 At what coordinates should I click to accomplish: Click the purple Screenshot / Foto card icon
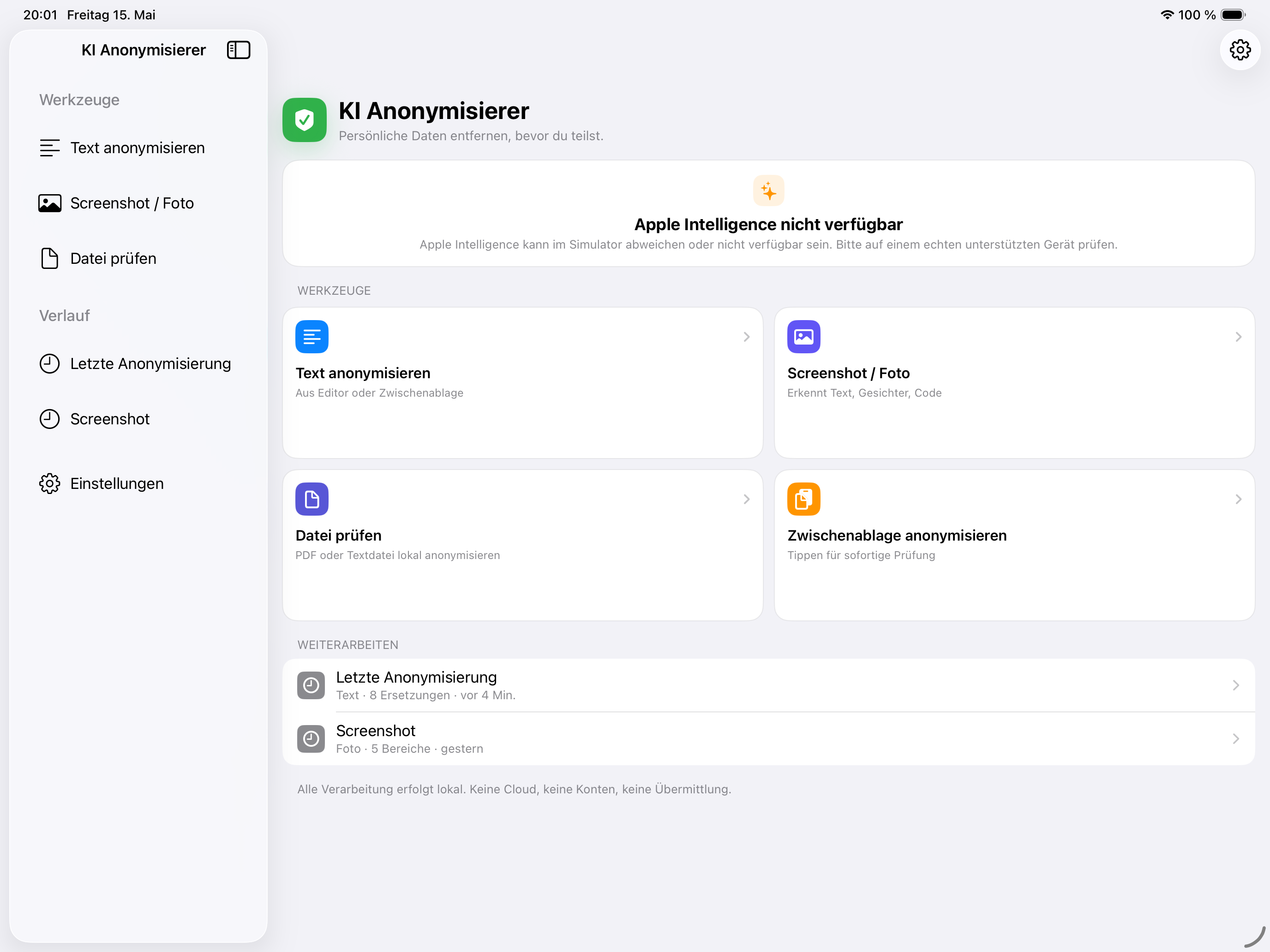(803, 337)
